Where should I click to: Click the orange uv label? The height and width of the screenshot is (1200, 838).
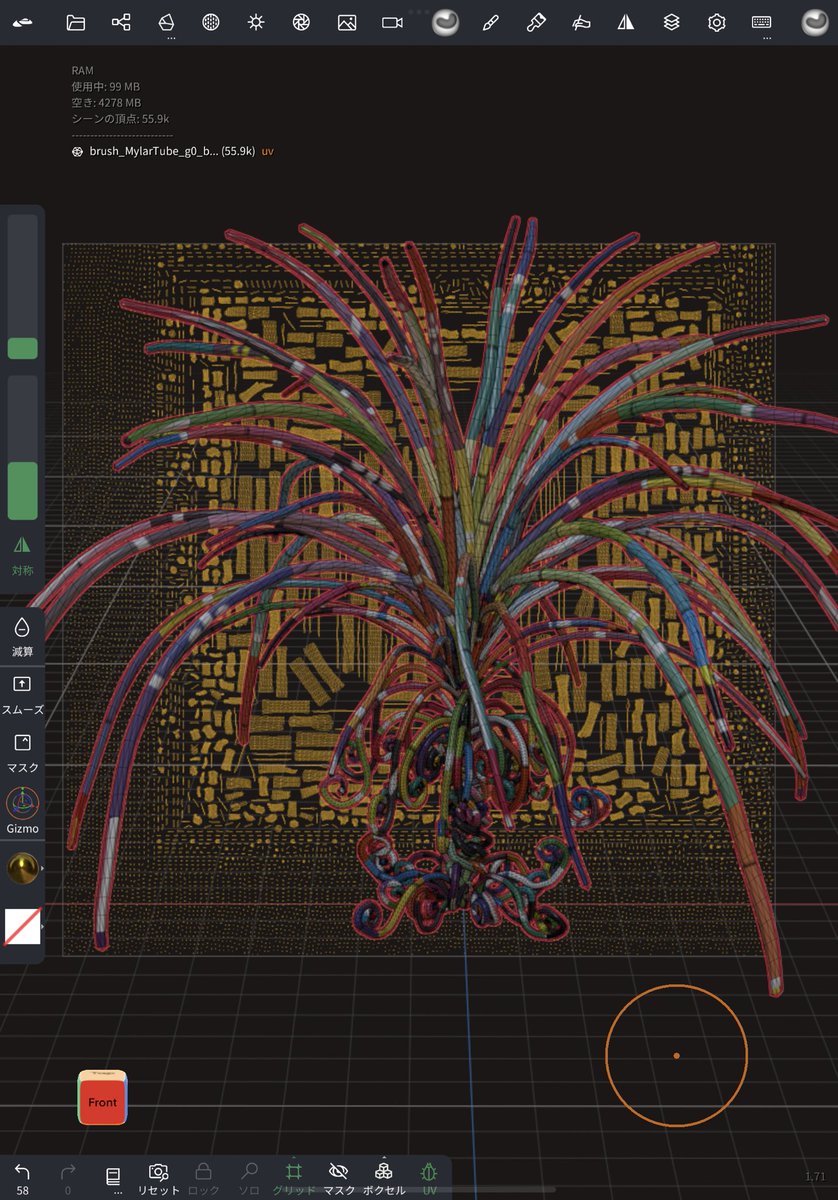(x=268, y=151)
